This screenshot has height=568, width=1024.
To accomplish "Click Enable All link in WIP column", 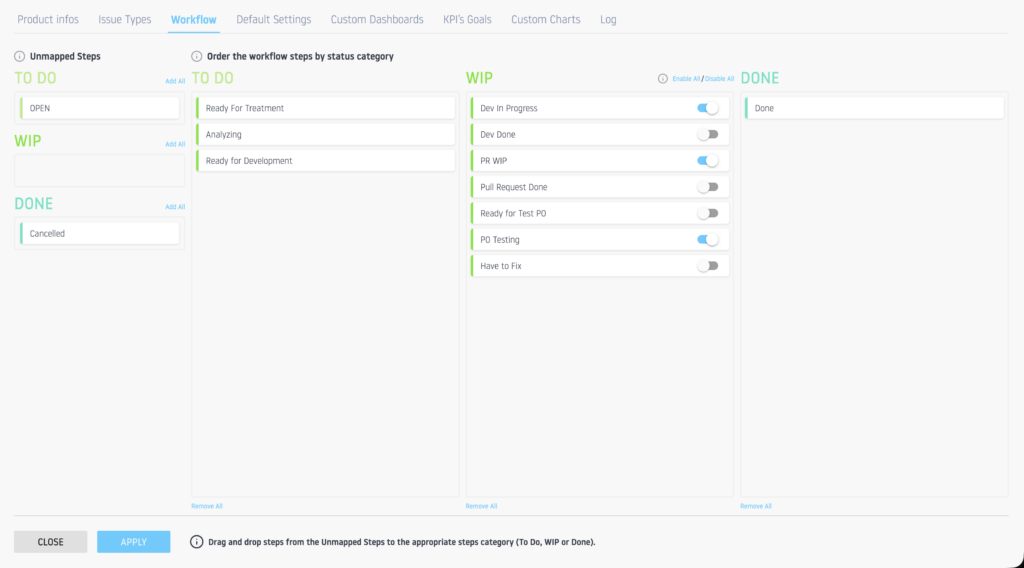I will point(686,79).
